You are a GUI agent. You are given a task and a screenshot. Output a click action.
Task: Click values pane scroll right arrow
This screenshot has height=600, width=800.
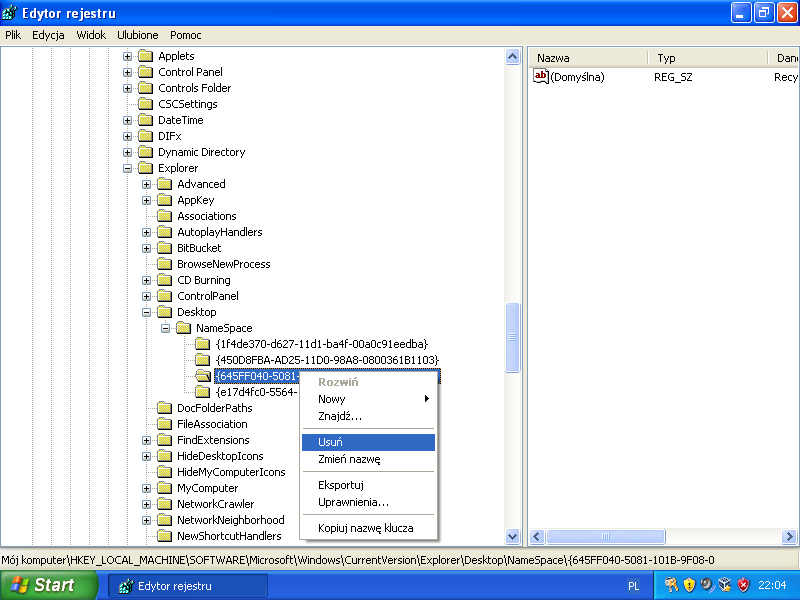[789, 537]
